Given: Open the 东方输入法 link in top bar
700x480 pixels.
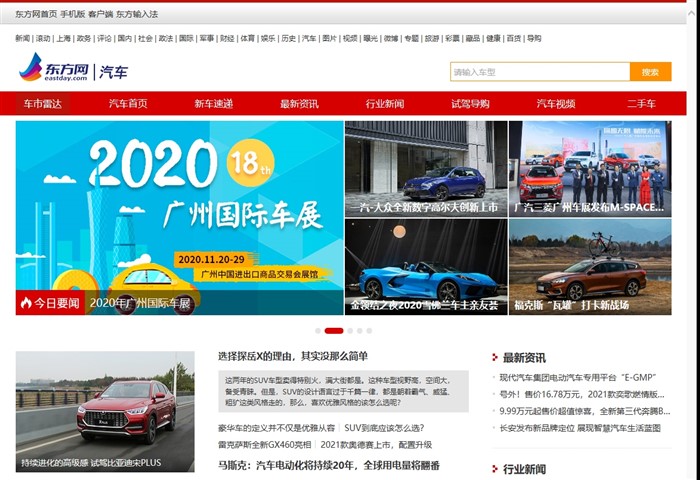Looking at the screenshot, I should click(137, 14).
